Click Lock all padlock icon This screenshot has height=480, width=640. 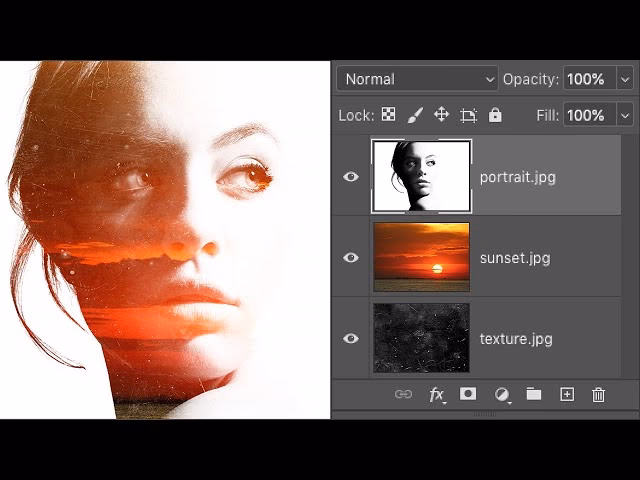point(495,115)
